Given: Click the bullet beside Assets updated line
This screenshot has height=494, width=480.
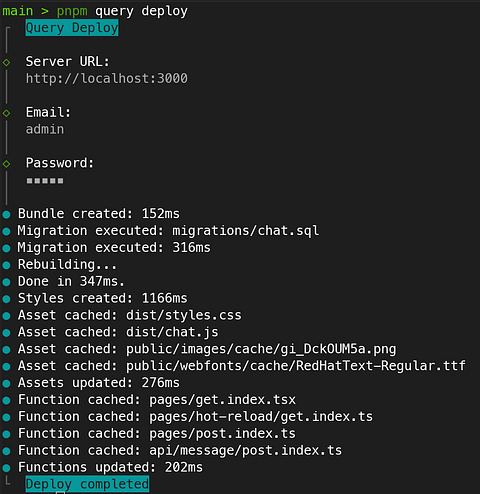Looking at the screenshot, I should pos(6,384).
